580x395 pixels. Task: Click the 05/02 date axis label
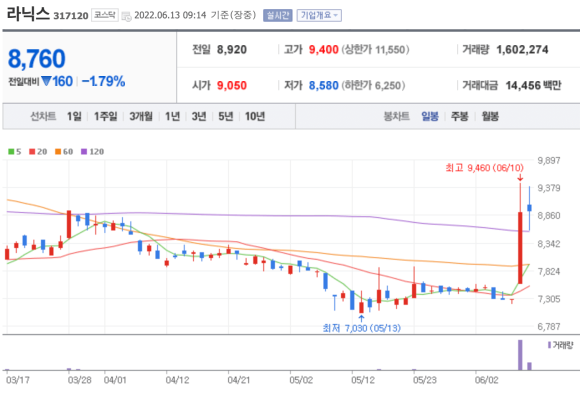301,380
